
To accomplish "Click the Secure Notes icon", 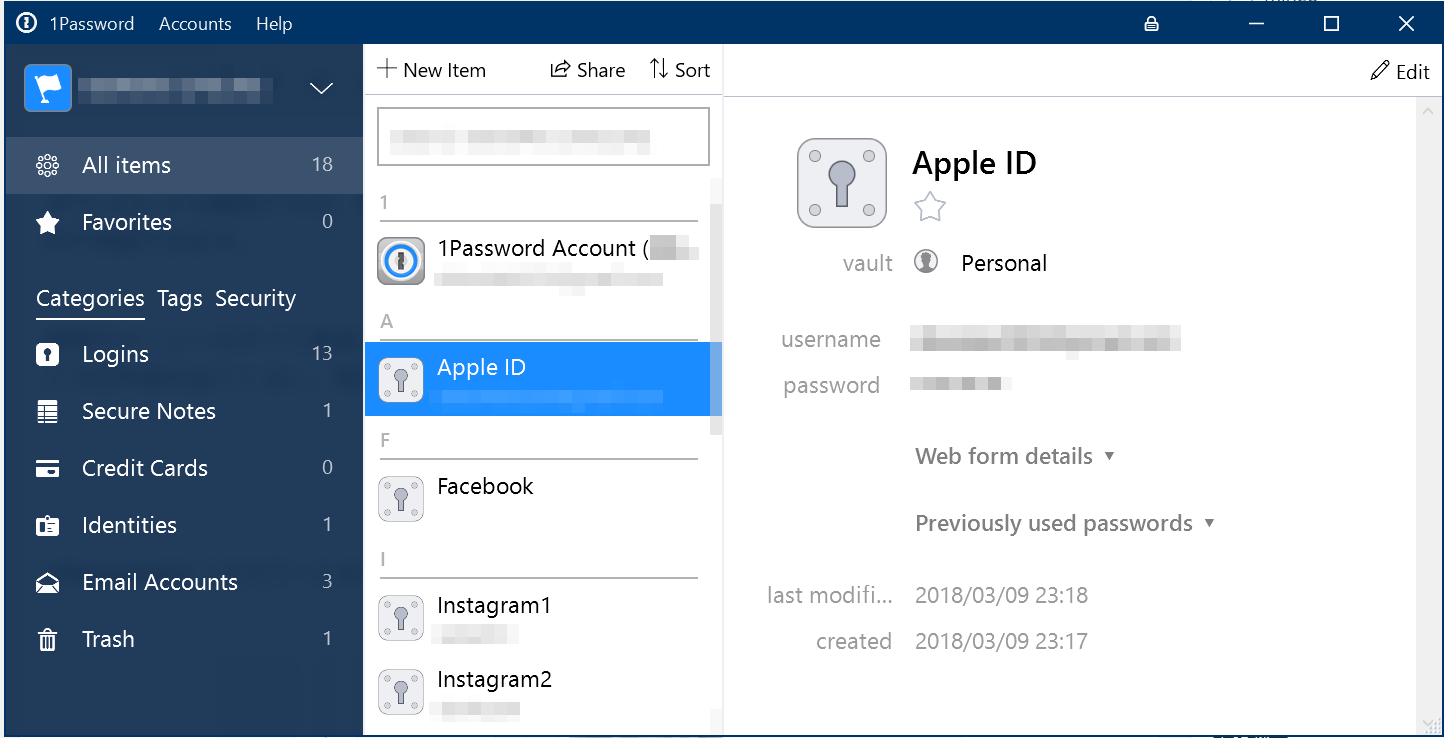I will pos(47,411).
